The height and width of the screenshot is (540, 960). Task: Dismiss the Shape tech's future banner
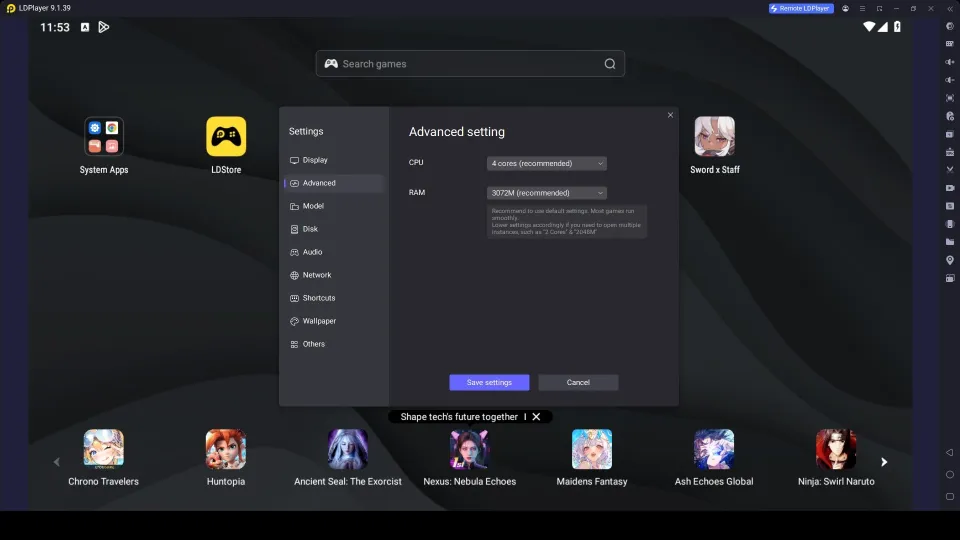pyautogui.click(x=536, y=416)
